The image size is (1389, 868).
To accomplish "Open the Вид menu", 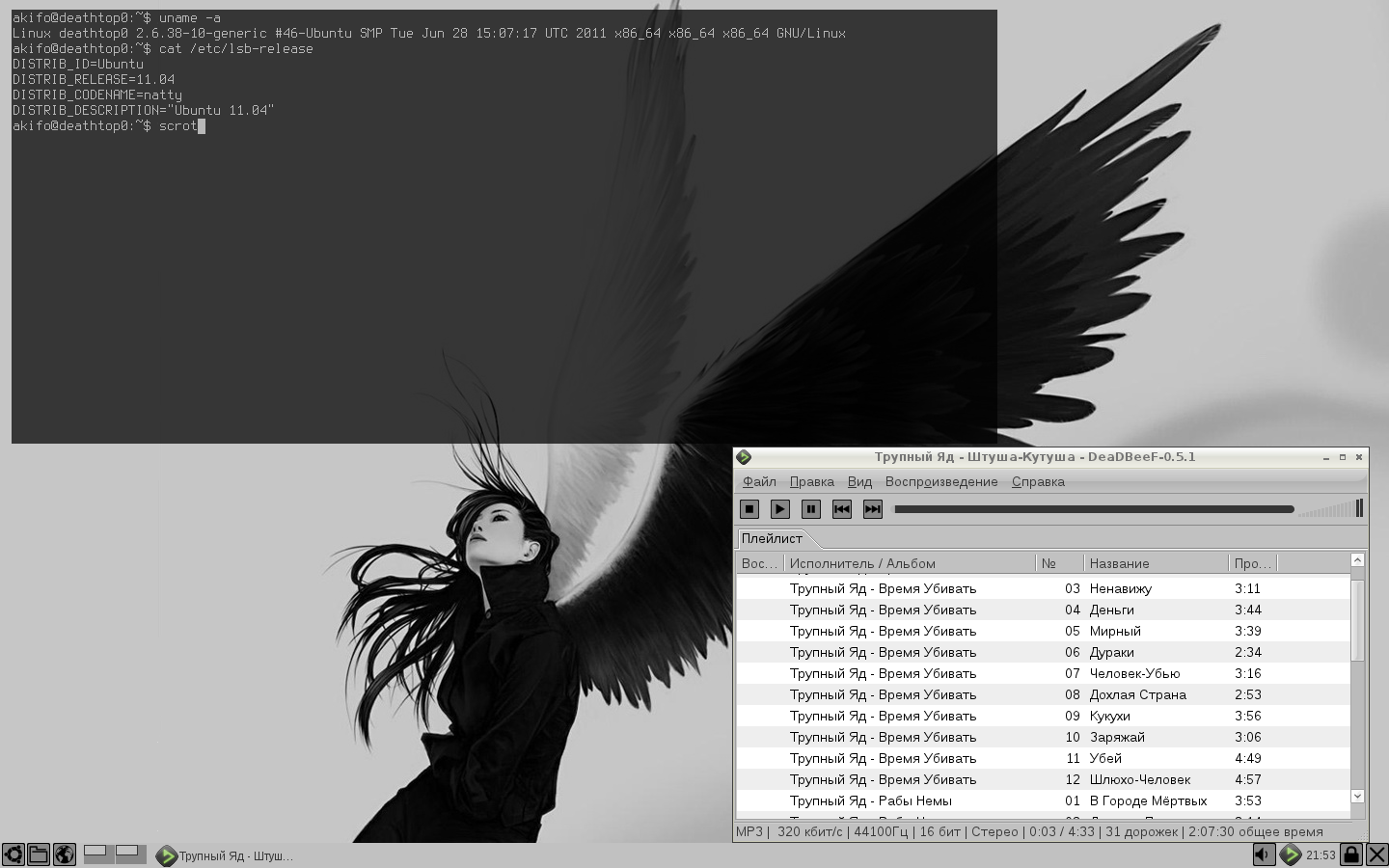I will (859, 482).
